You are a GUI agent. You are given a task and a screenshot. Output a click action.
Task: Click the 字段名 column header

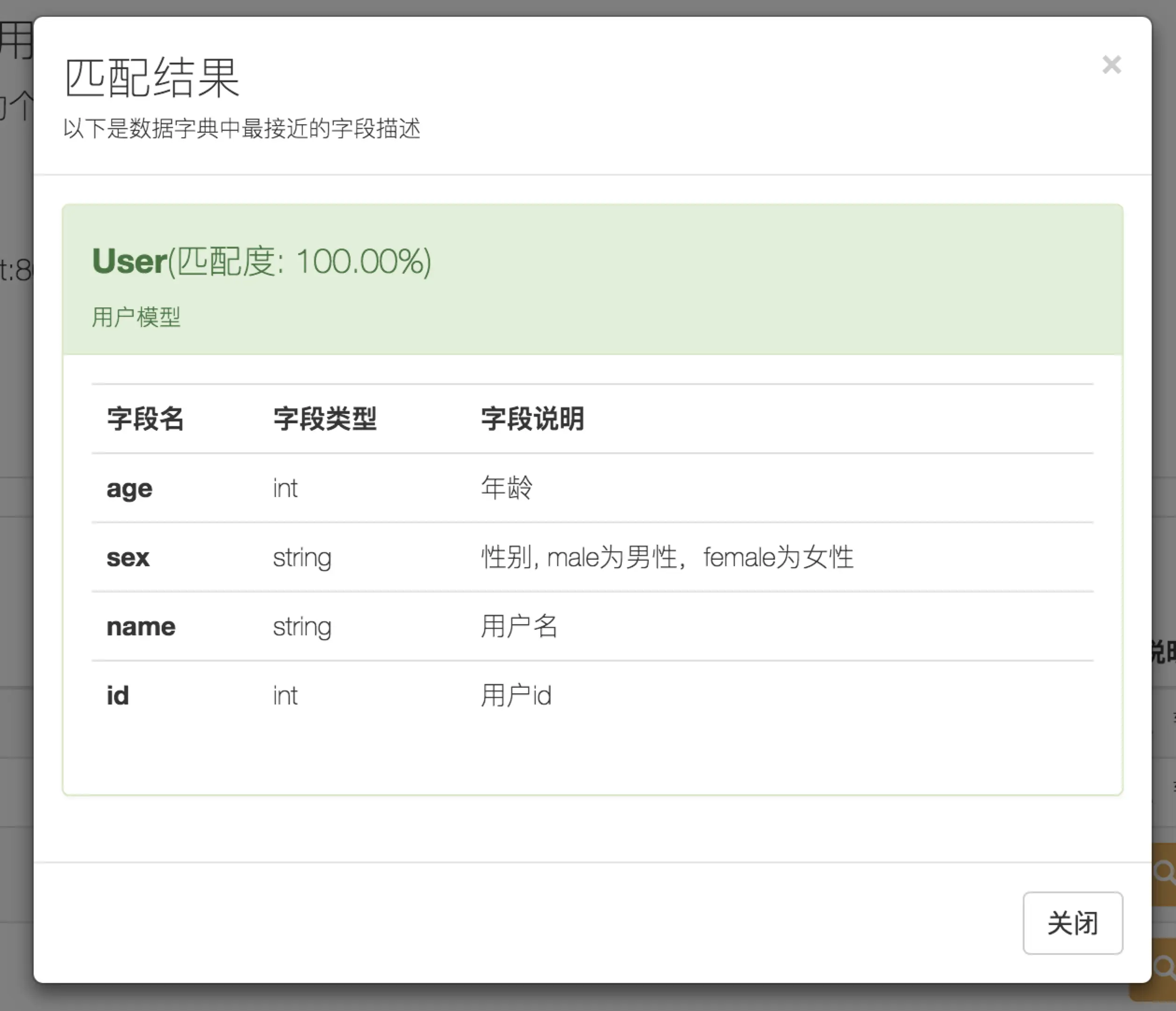145,419
